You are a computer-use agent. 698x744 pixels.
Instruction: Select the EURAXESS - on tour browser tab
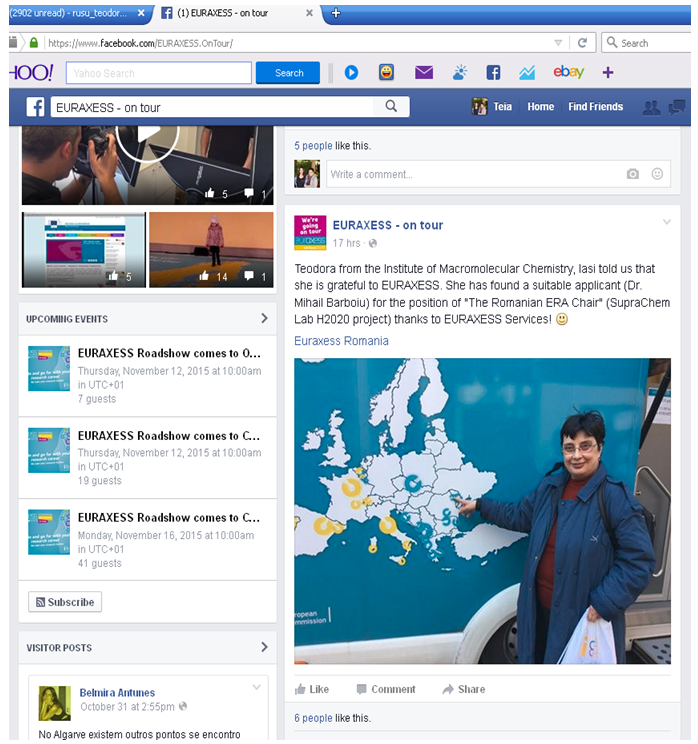point(237,13)
